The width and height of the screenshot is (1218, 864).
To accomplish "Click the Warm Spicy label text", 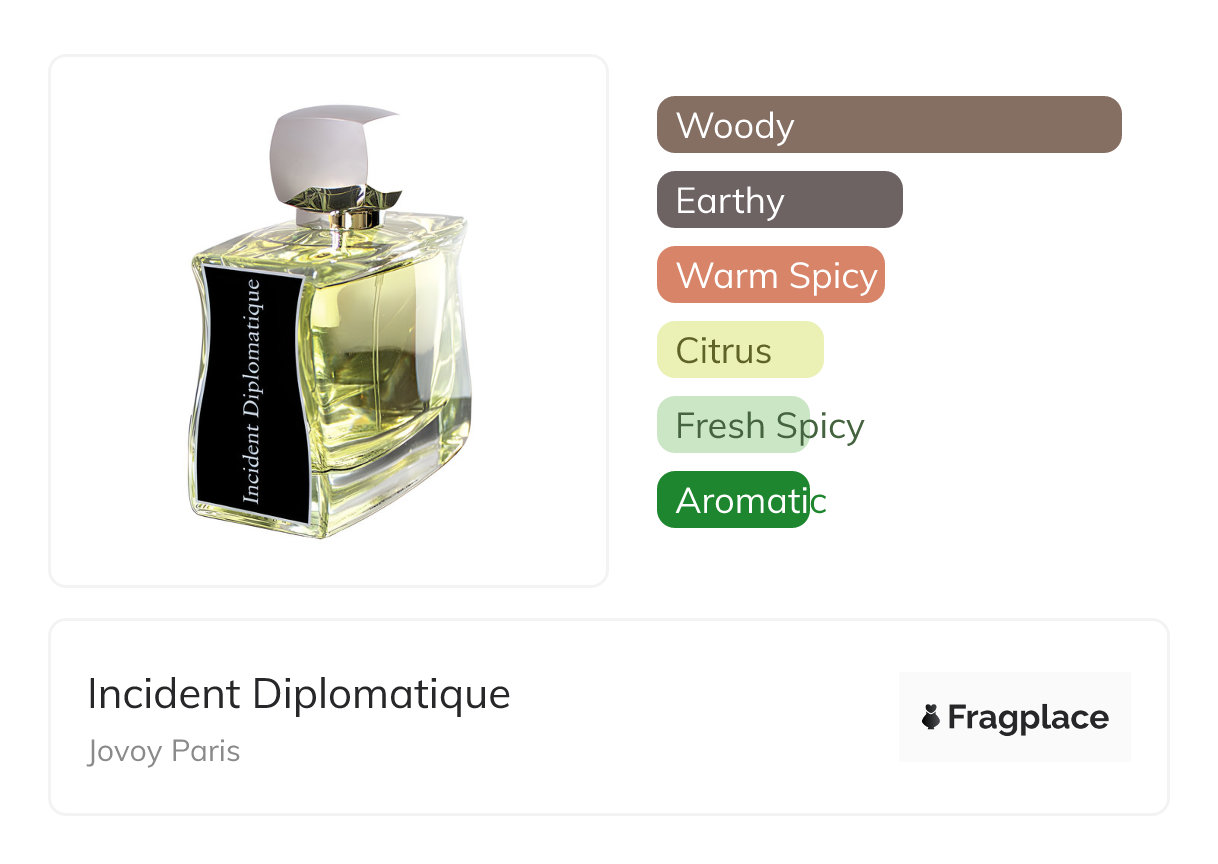I will (777, 276).
